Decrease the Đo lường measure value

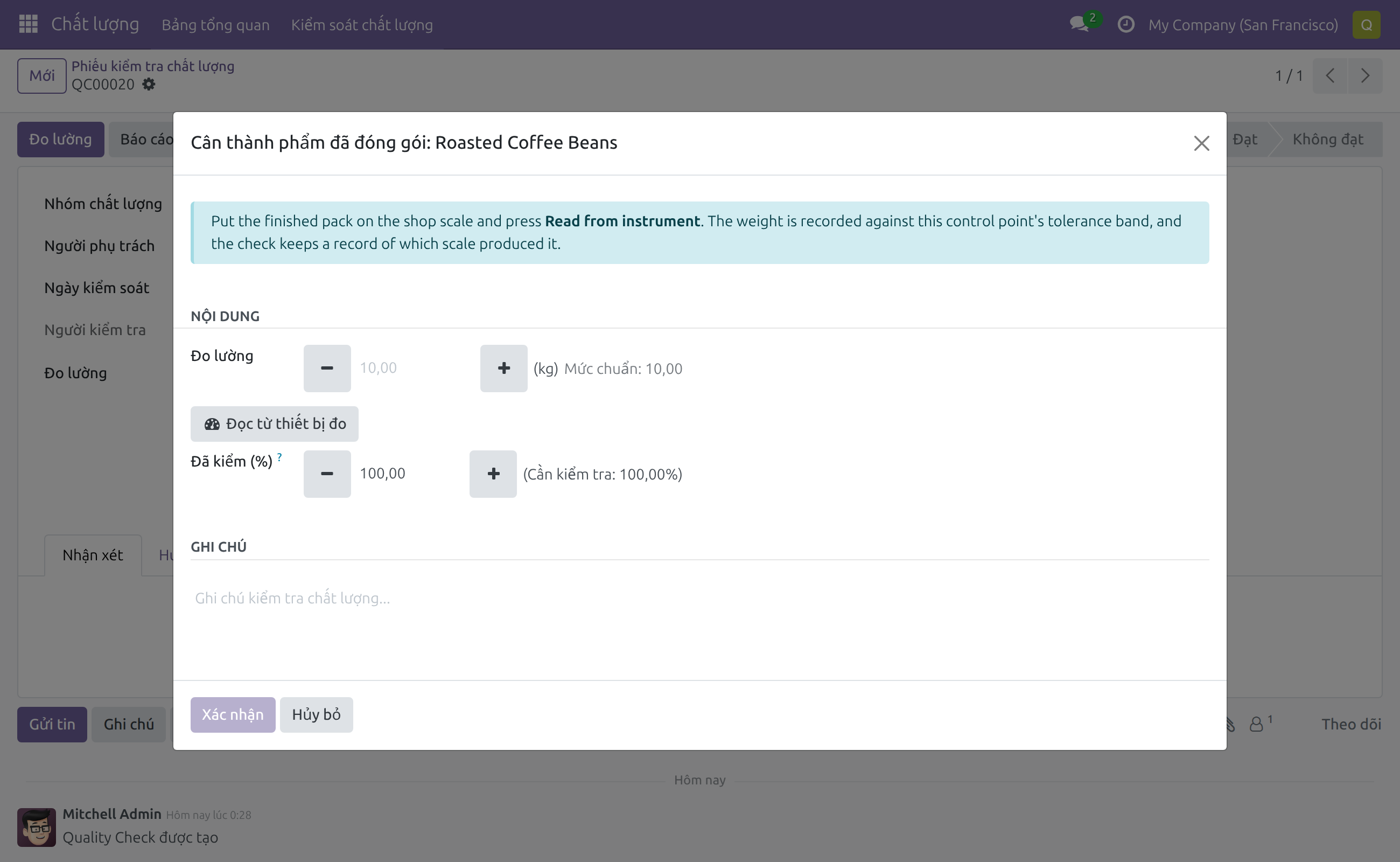coord(327,369)
